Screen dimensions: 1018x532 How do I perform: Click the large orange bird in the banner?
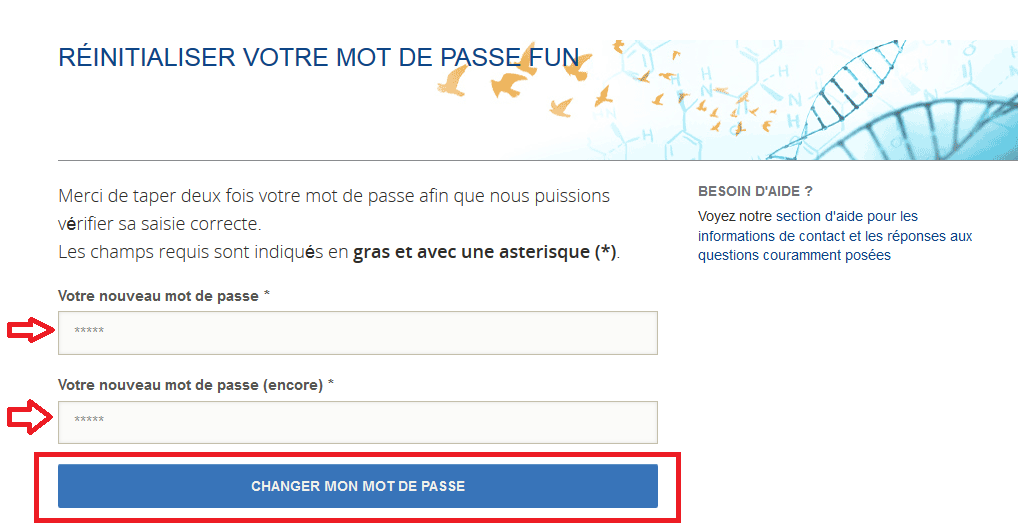(x=509, y=83)
